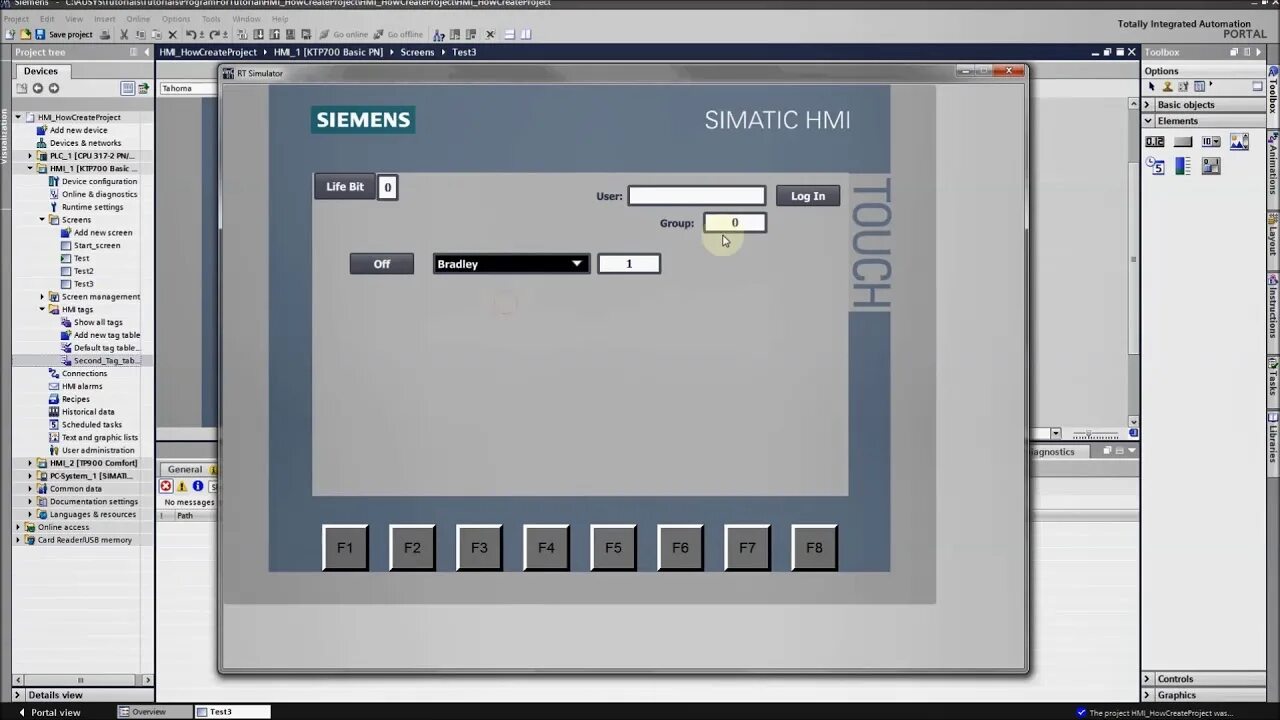Viewport: 1280px width, 720px height.
Task: Collapse the Screens folder in project tree
Action: [42, 220]
